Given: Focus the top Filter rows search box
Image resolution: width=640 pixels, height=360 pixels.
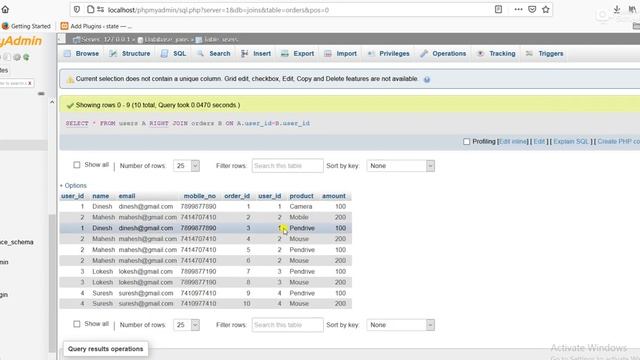Looking at the screenshot, I should pos(287,166).
